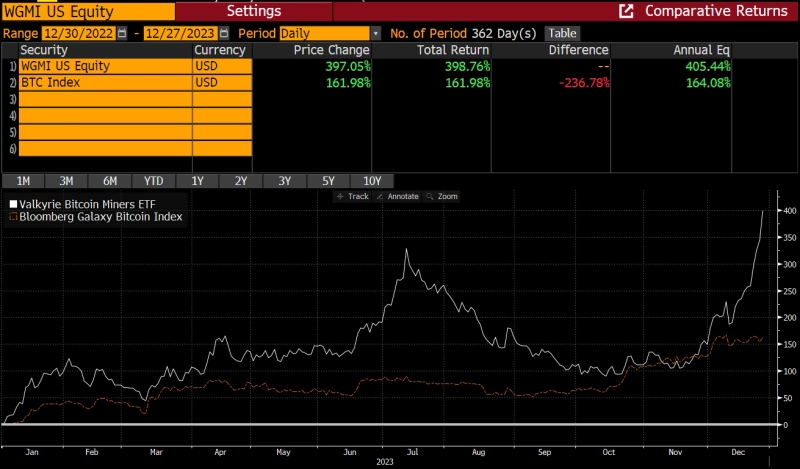This screenshot has width=800, height=469.
Task: Click the Comparative Returns pop-out icon
Action: click(626, 12)
